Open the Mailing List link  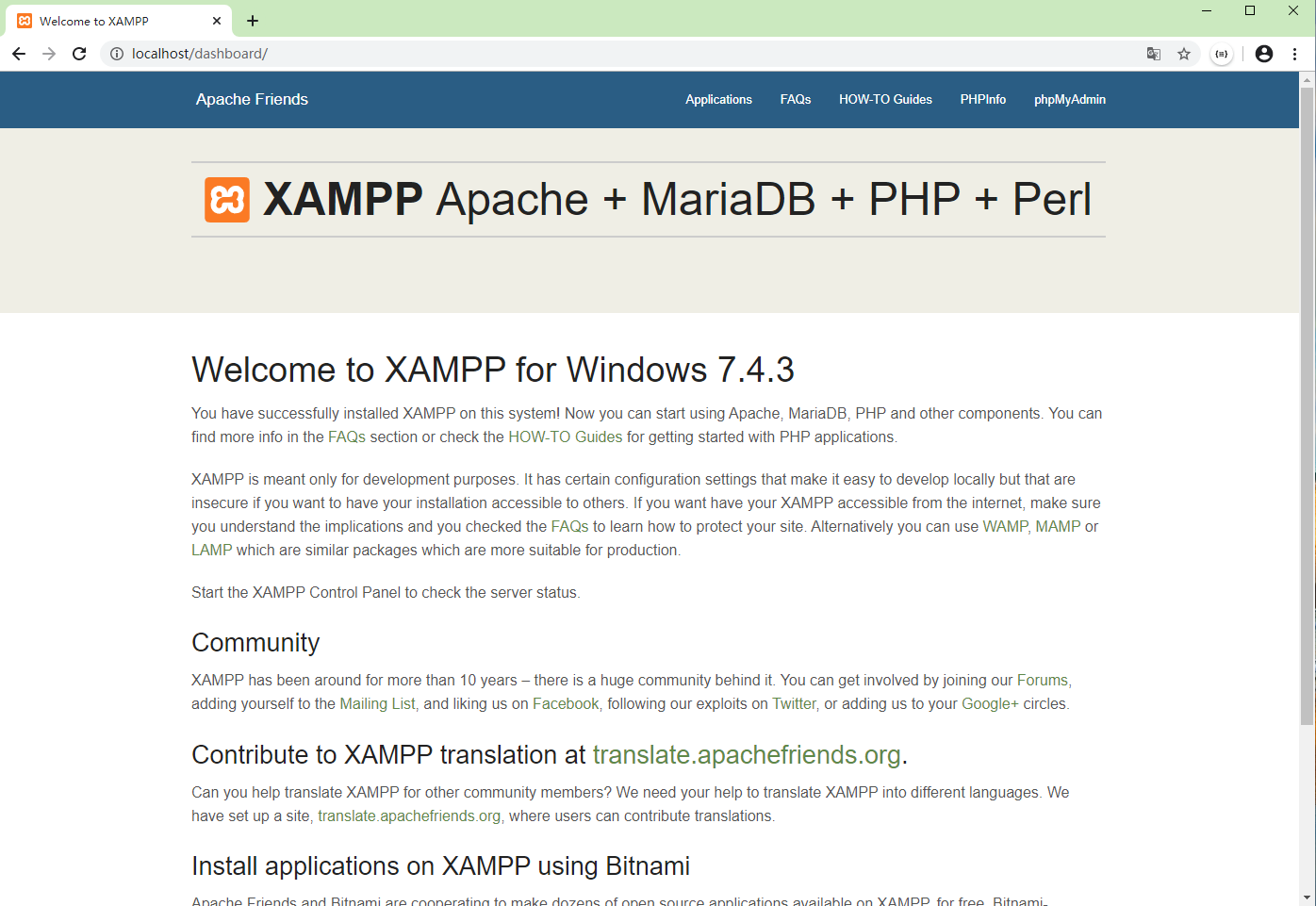coord(377,703)
